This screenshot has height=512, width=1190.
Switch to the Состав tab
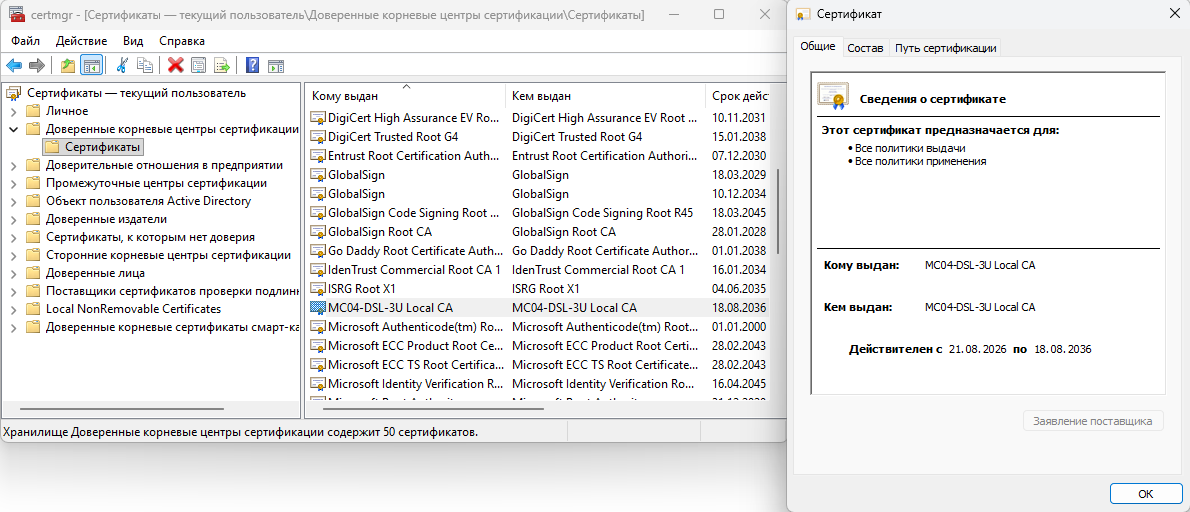click(865, 48)
